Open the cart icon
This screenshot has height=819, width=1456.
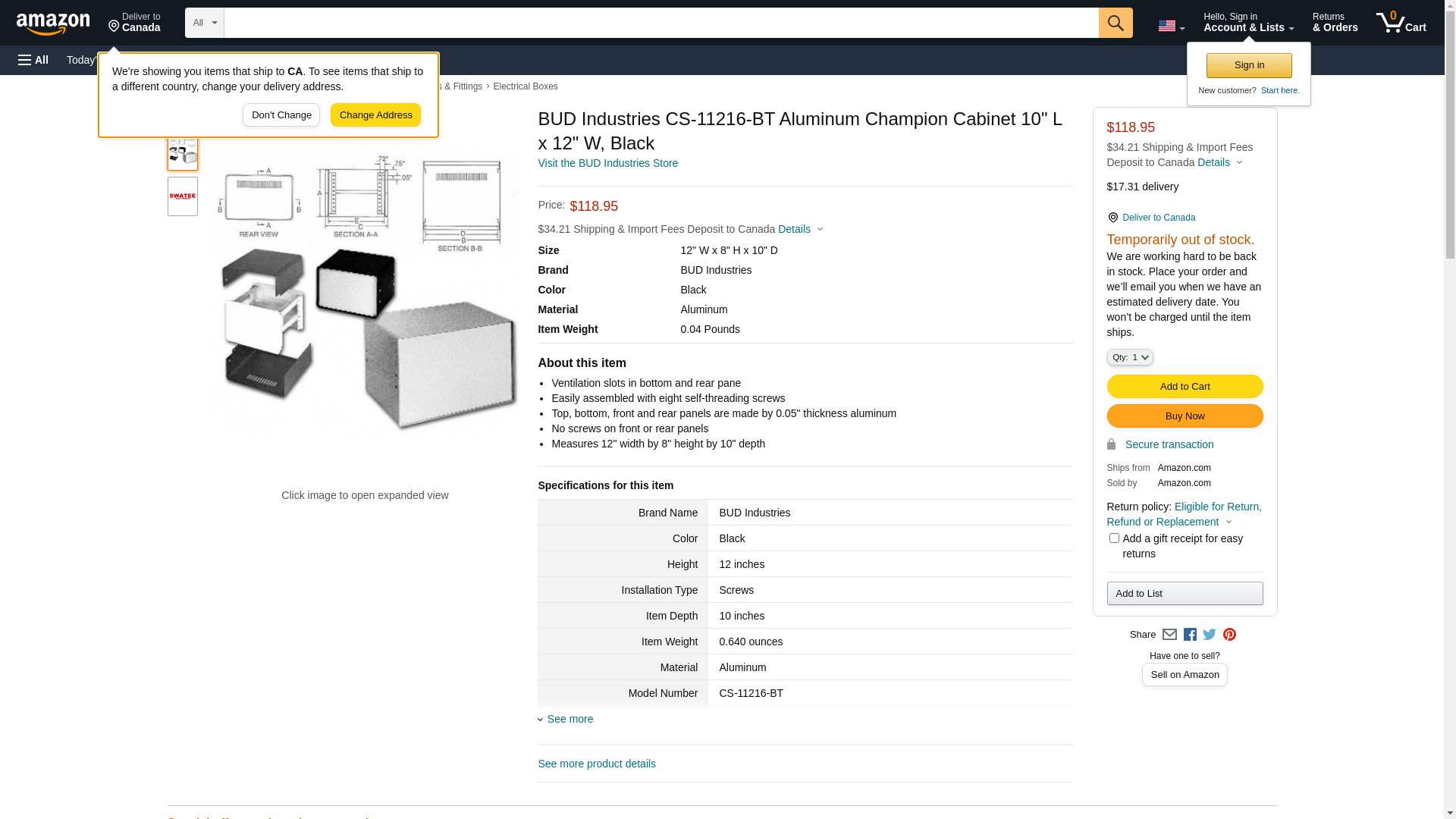1401,23
